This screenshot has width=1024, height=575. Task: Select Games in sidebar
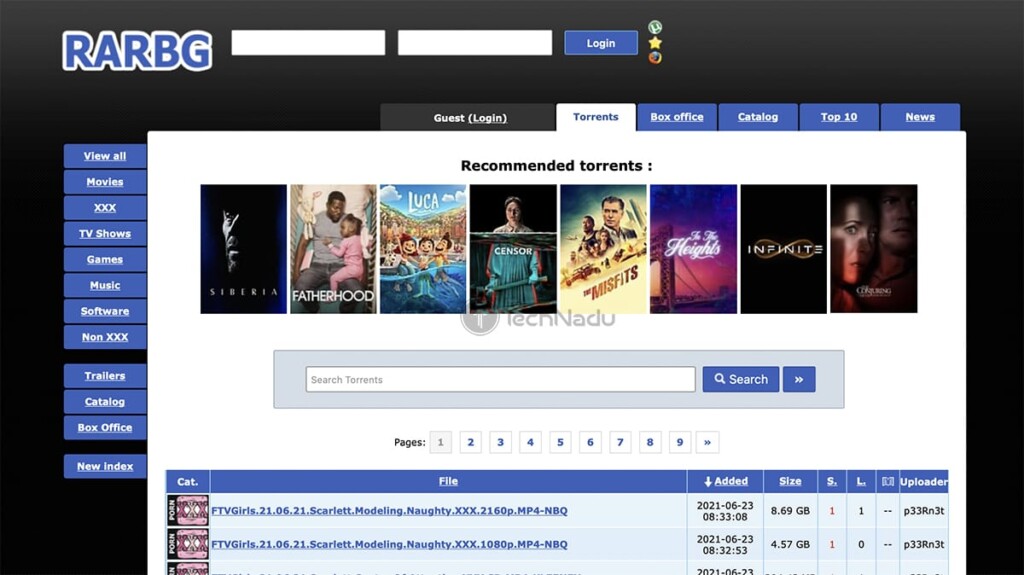point(105,259)
